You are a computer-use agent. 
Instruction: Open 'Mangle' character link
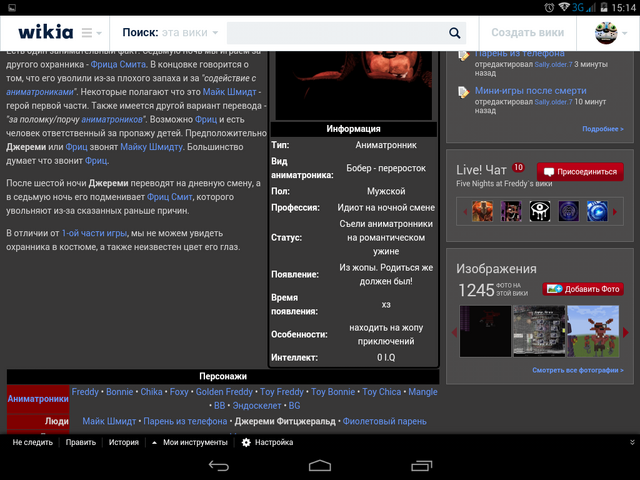click(423, 392)
